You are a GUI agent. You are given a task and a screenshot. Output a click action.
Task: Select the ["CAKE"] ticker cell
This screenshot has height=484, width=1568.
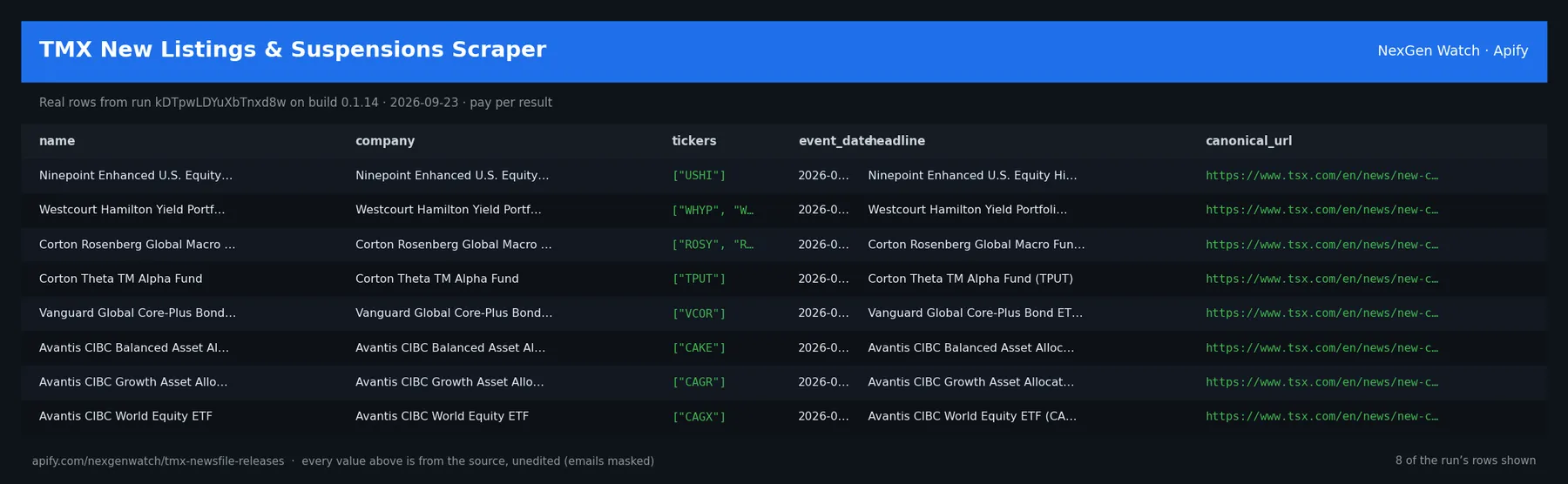(x=699, y=347)
